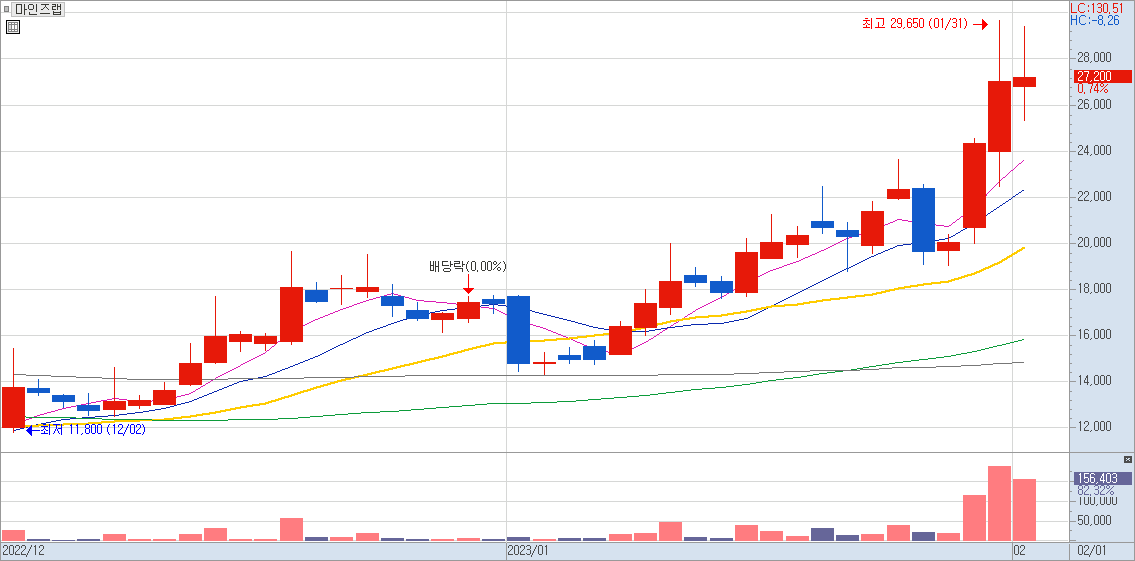The image size is (1135, 561).
Task: Click the 02/01 date label at bottom right
Action: (1091, 551)
